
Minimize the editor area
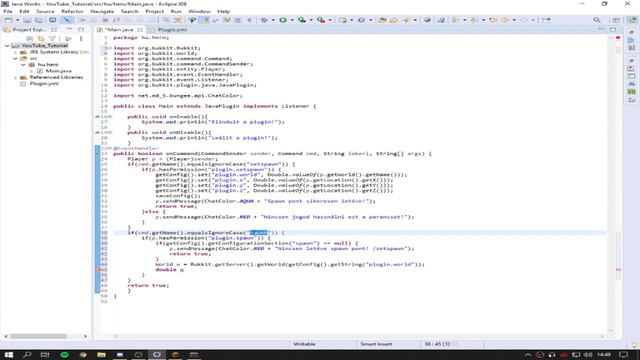click(x=601, y=29)
